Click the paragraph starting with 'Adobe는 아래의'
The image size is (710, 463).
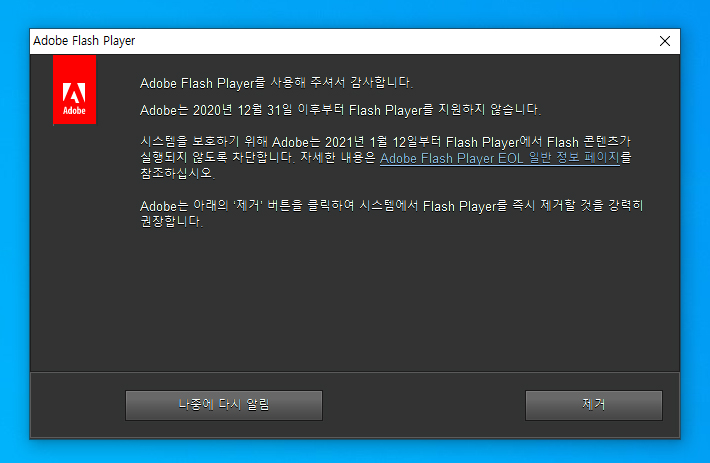tap(392, 213)
